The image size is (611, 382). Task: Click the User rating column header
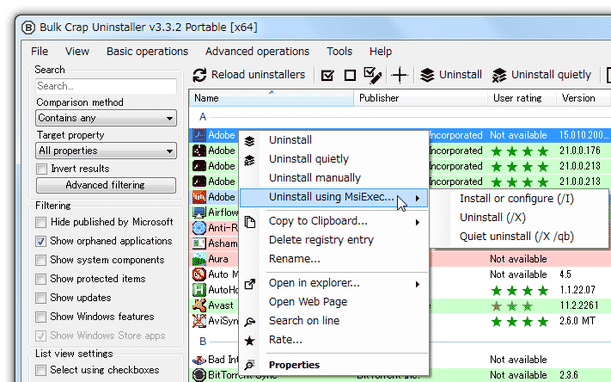(x=522, y=98)
